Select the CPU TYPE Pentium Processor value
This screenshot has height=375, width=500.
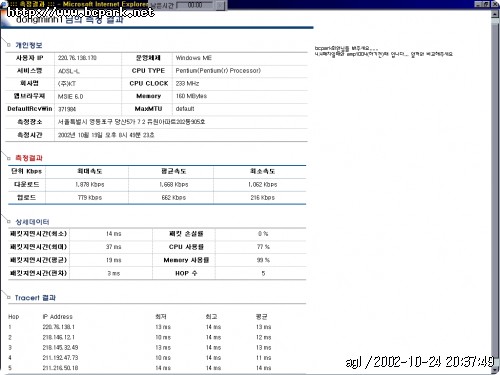[x=218, y=71]
